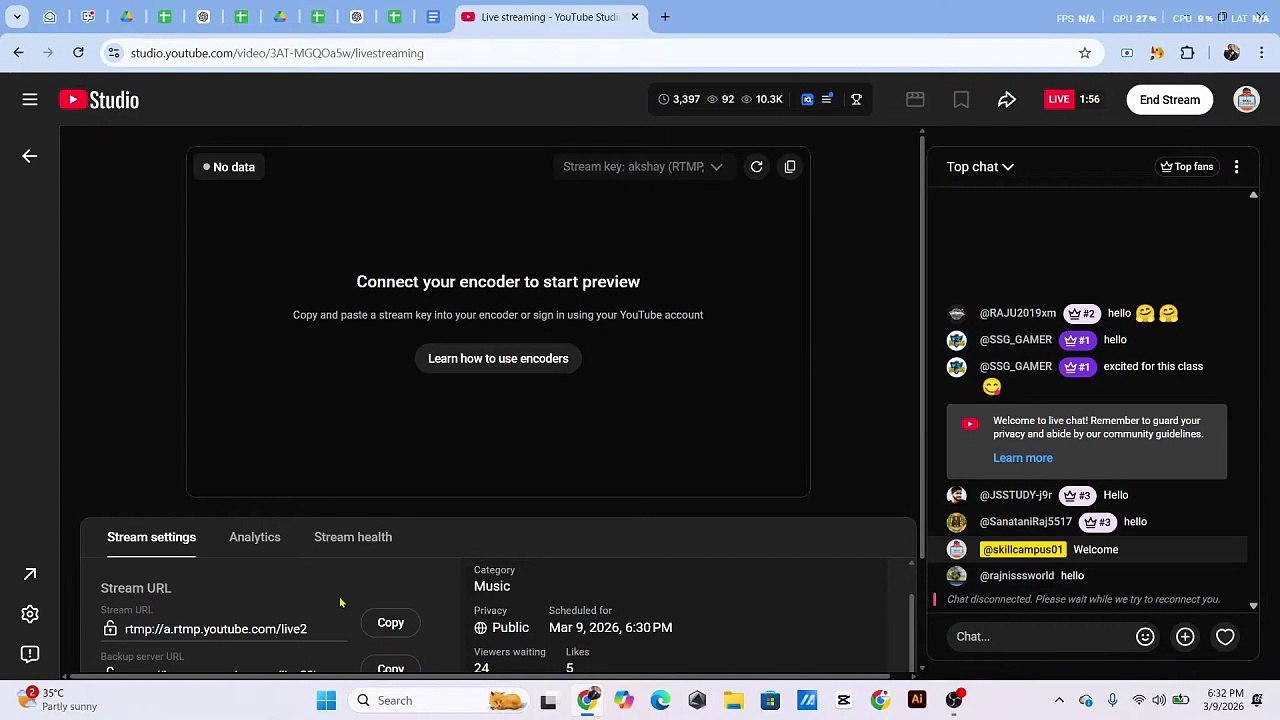Copy the Stream URL

tap(391, 623)
